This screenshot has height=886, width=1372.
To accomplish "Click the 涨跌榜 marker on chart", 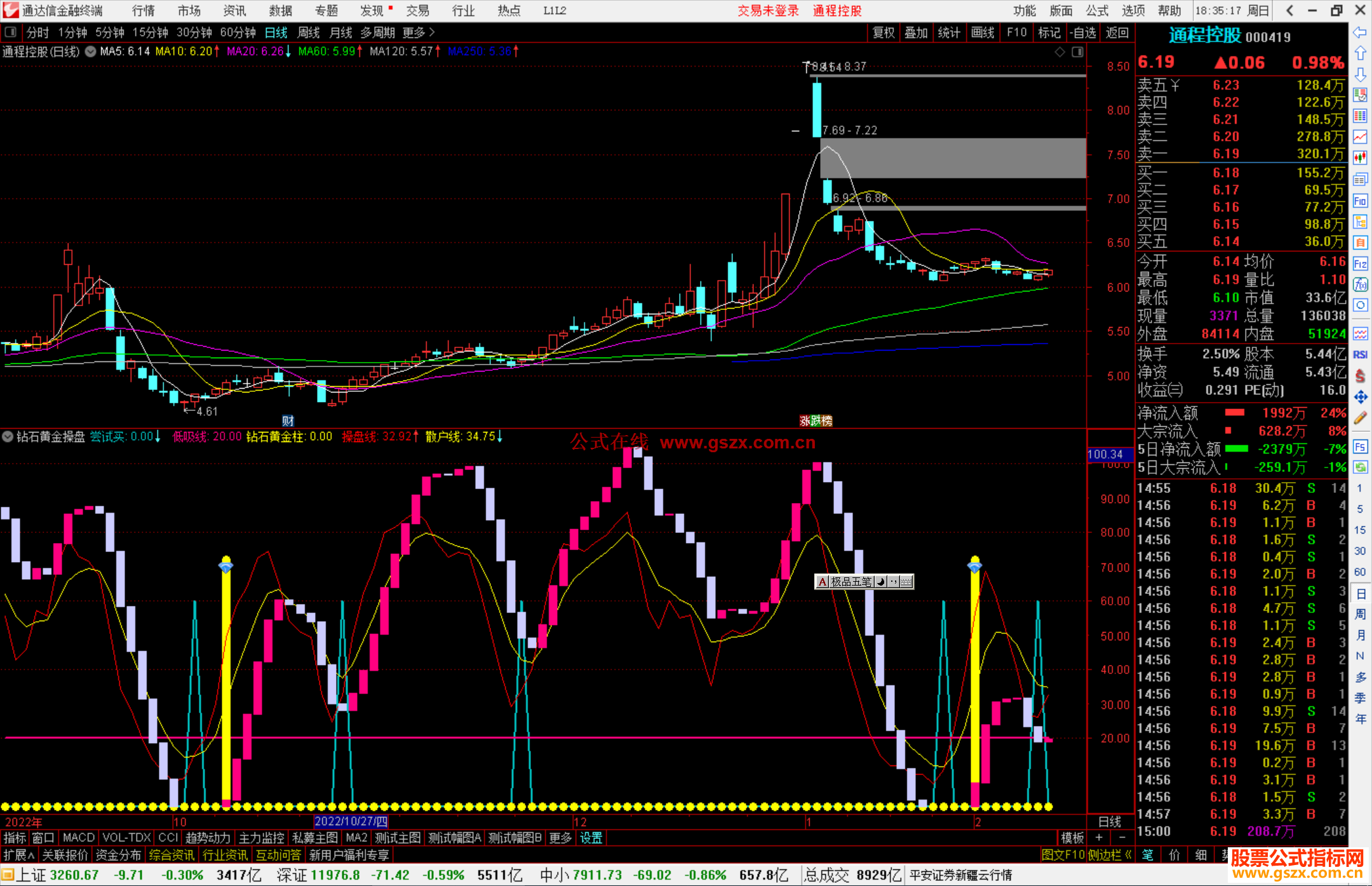I will click(x=816, y=420).
